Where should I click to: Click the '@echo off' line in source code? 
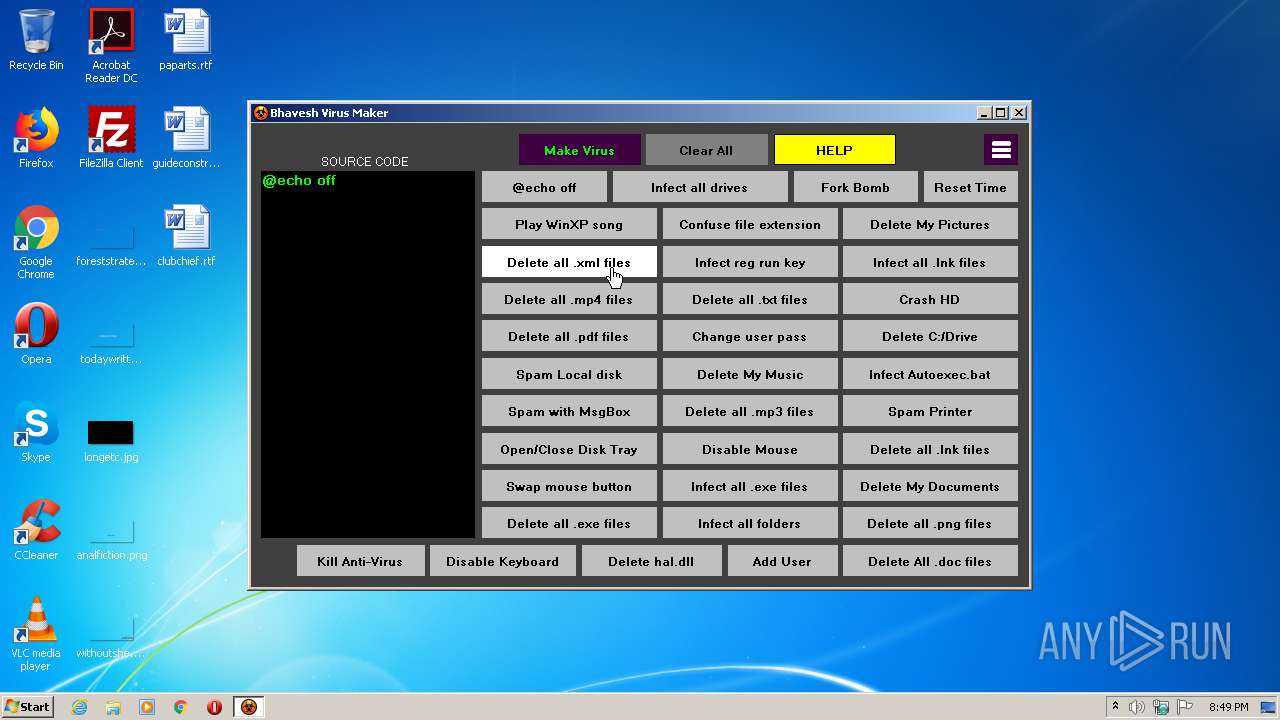[299, 180]
